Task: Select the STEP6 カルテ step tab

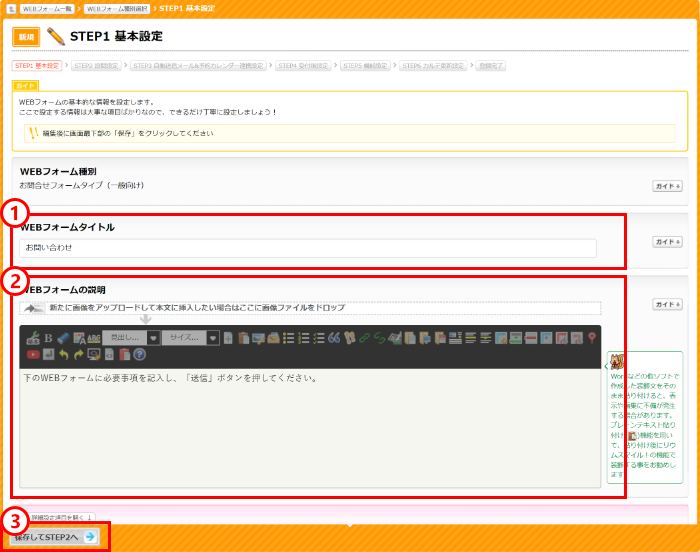Action: (433, 66)
